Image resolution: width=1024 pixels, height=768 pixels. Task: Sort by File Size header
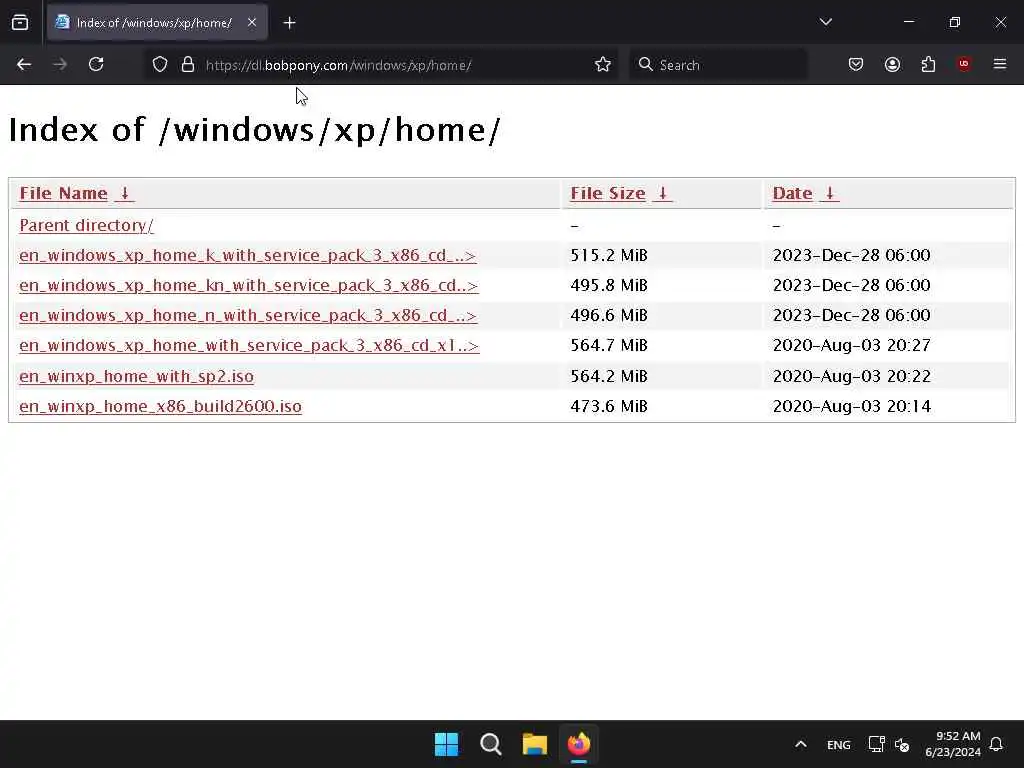(x=607, y=193)
